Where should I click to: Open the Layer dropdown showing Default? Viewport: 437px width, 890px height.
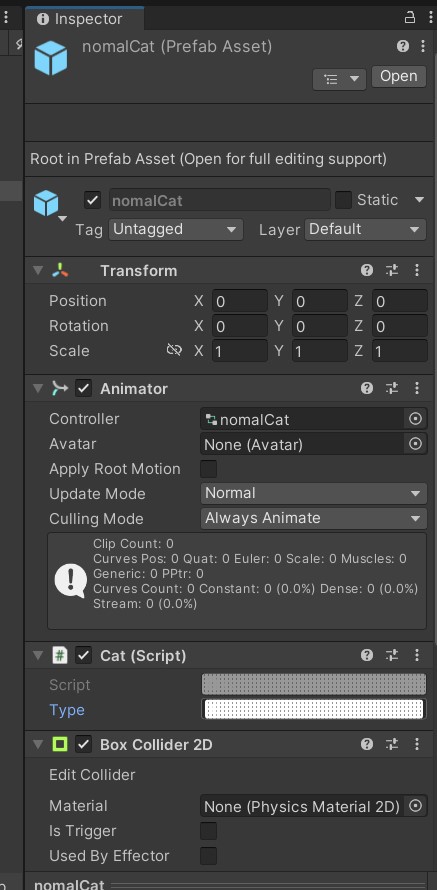(365, 229)
